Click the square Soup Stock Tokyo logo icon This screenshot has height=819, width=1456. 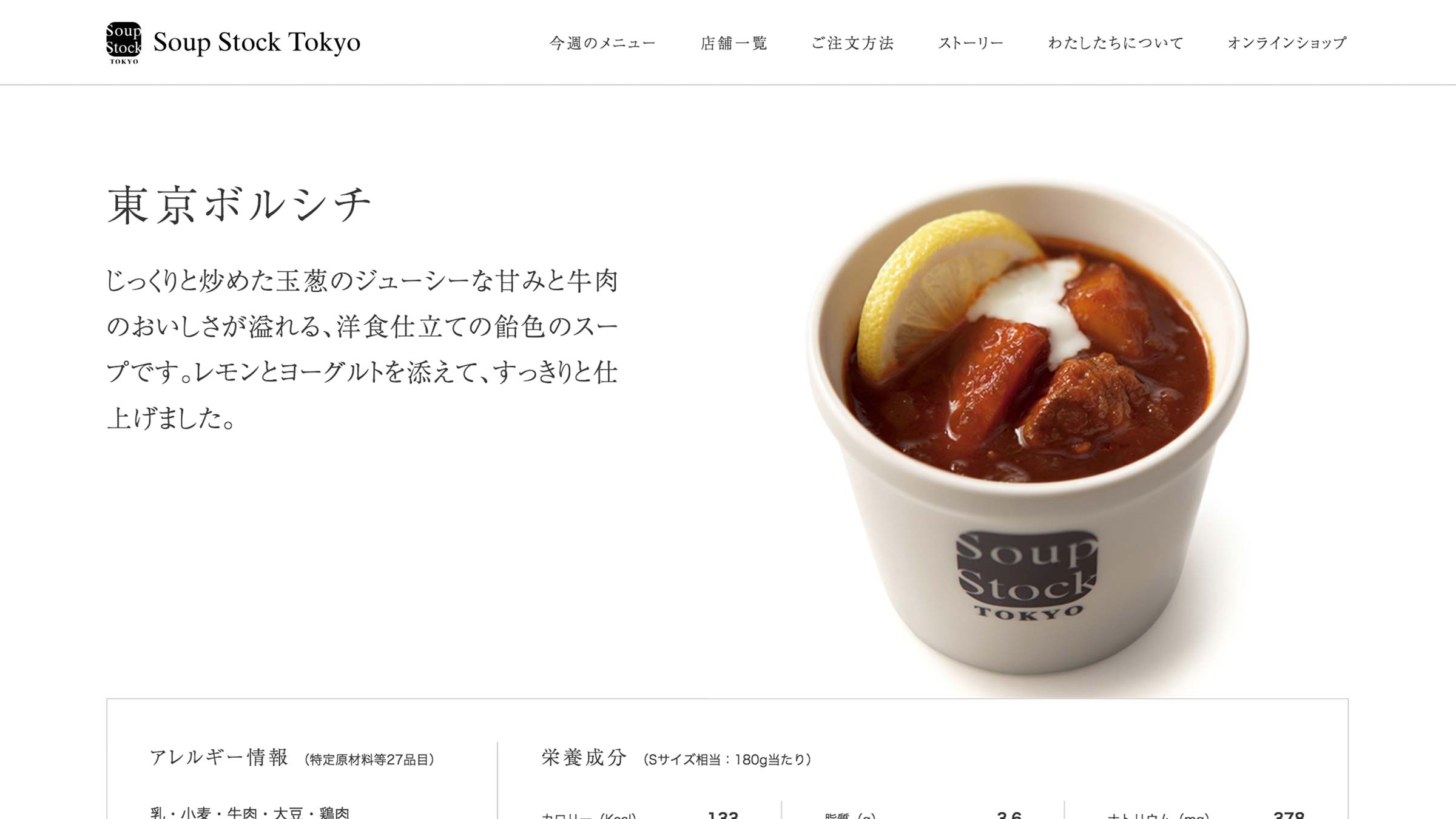(x=124, y=42)
